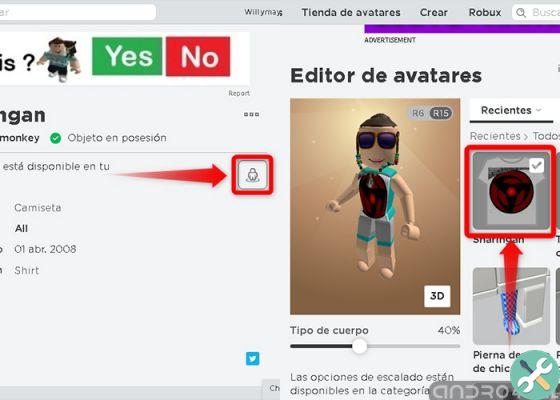Expand the Recientes dropdown tab

511,110
